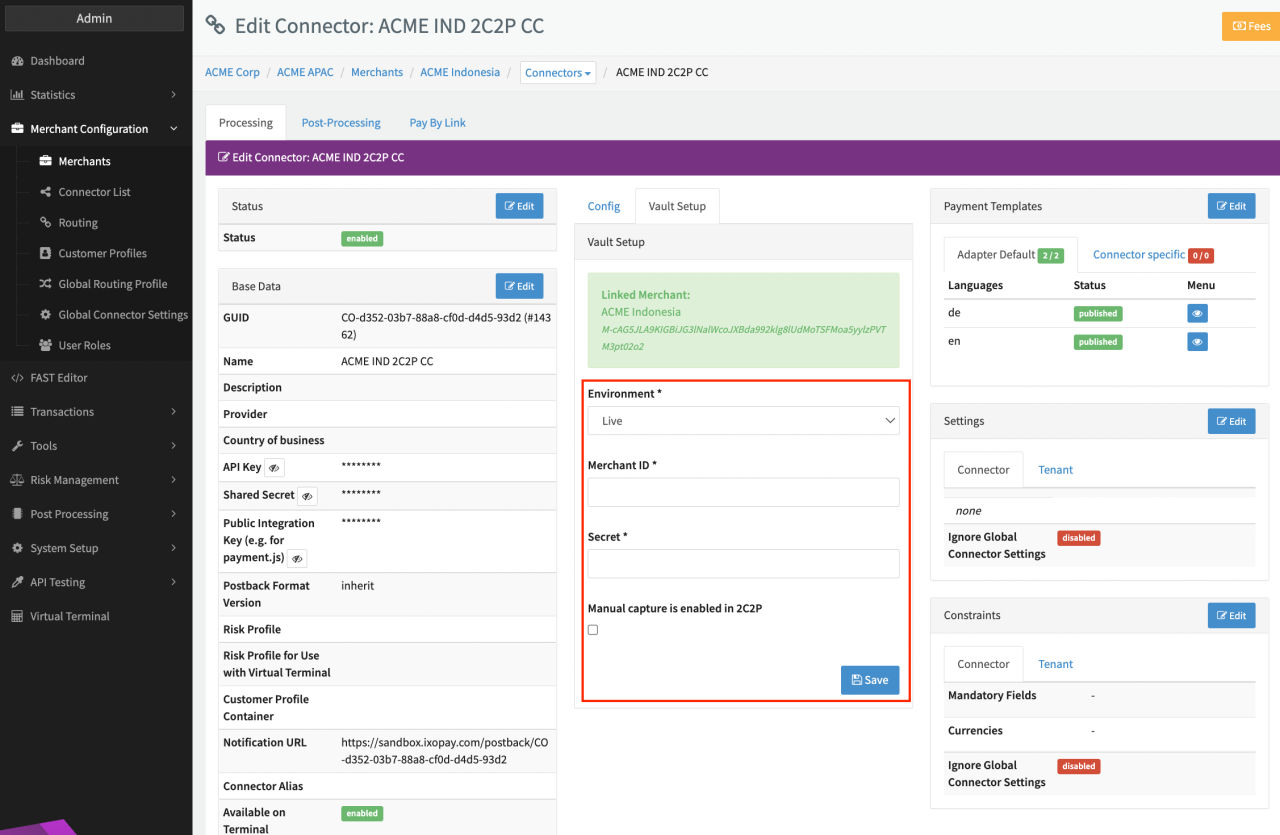
Task: Open the ACME APAC breadcrumb link
Action: [305, 72]
